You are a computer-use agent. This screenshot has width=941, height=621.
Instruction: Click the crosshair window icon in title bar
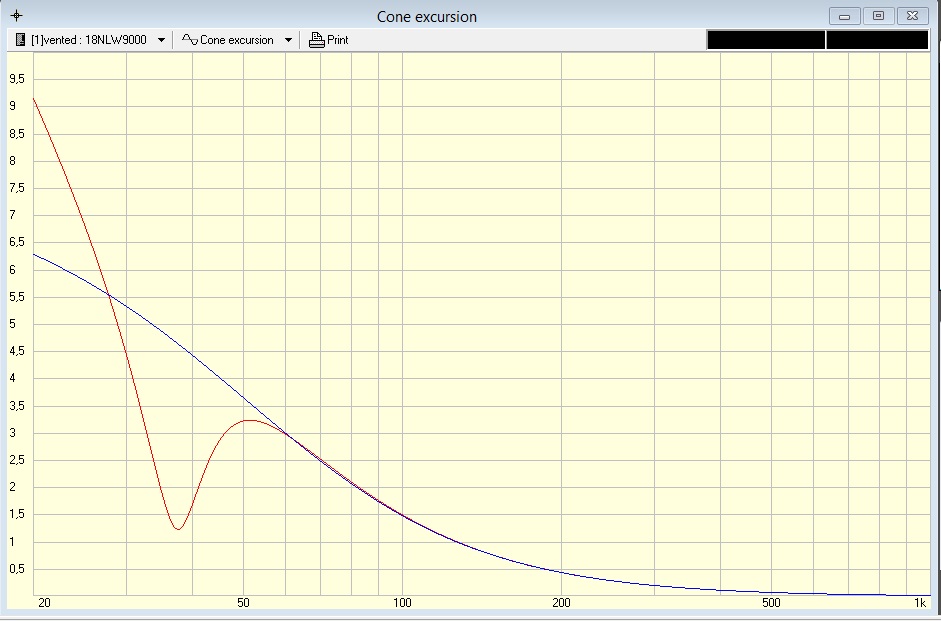coord(15,16)
